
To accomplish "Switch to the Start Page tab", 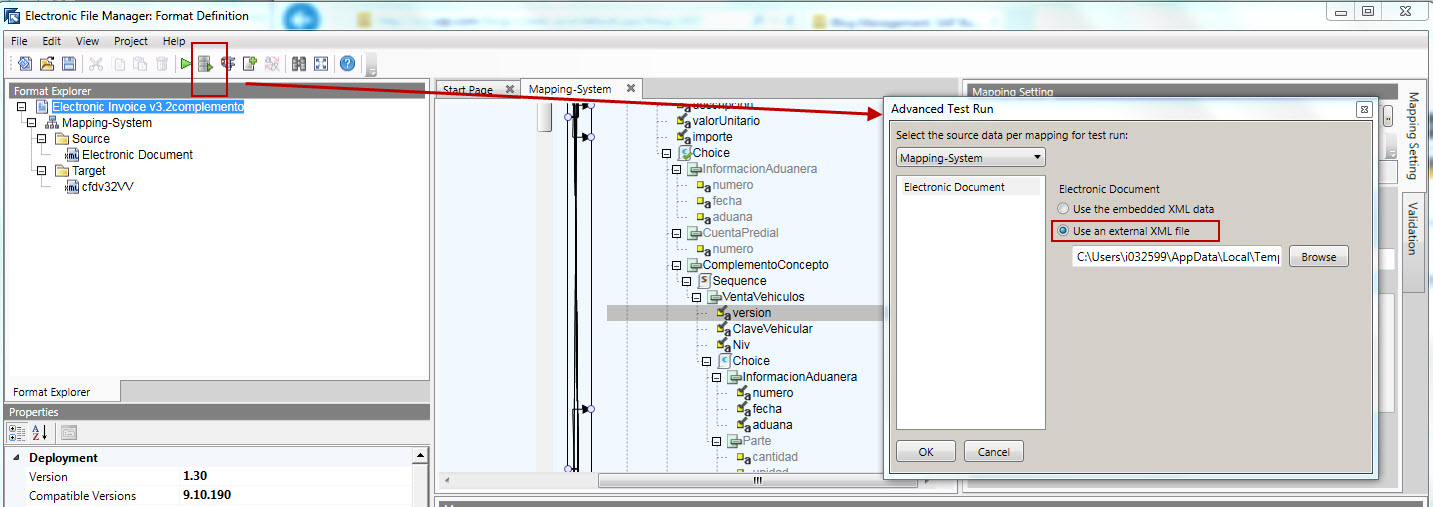I will coord(467,90).
